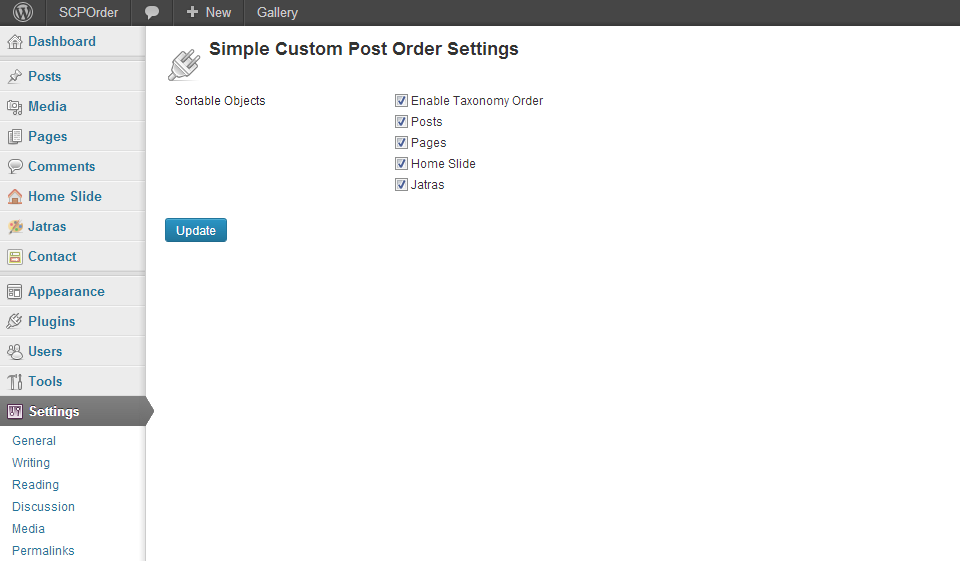Open the SCPOrder site menu
The width and height of the screenshot is (960, 561).
88,13
